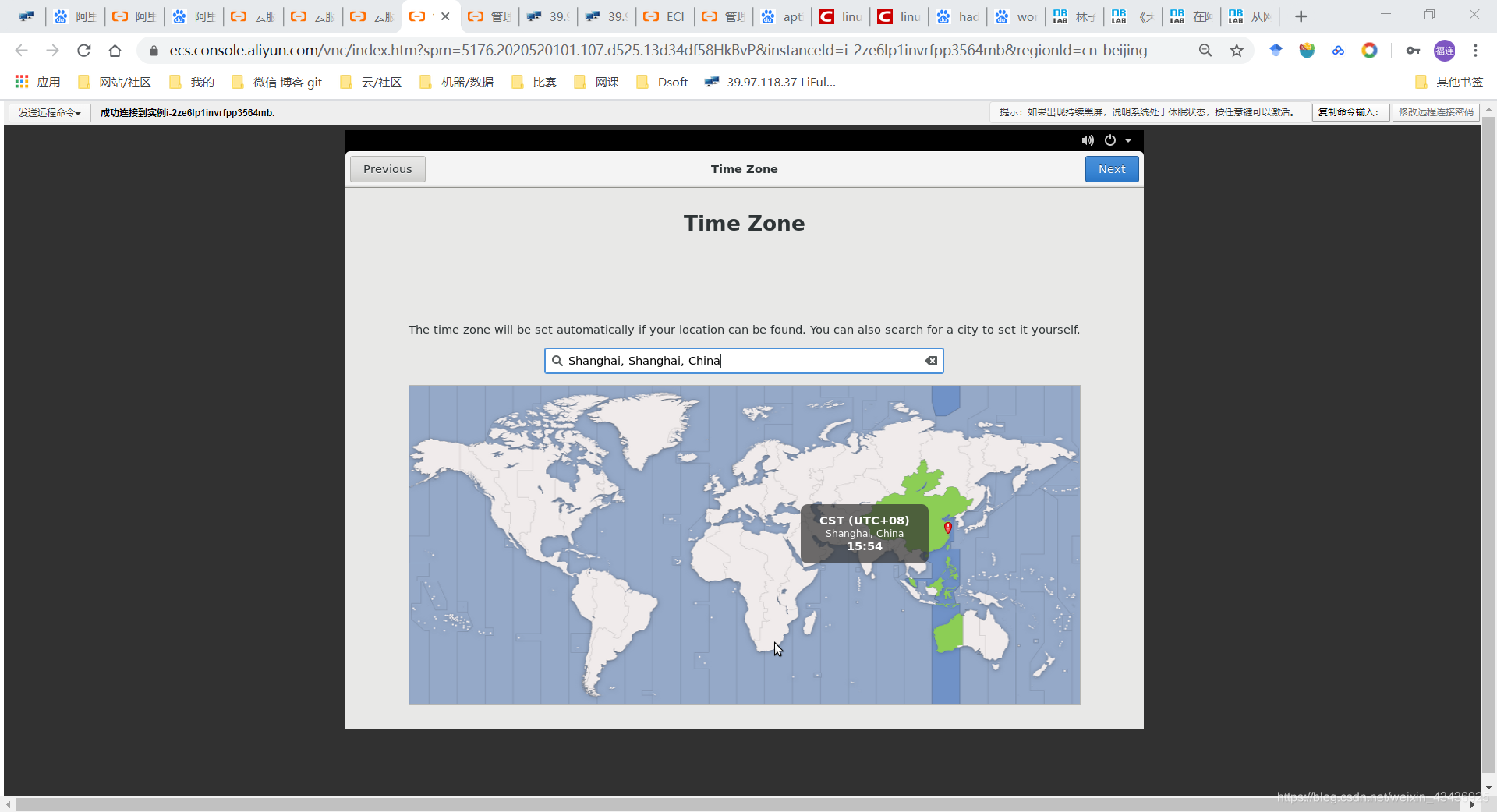Navigate back using the browser back arrow

click(20, 50)
